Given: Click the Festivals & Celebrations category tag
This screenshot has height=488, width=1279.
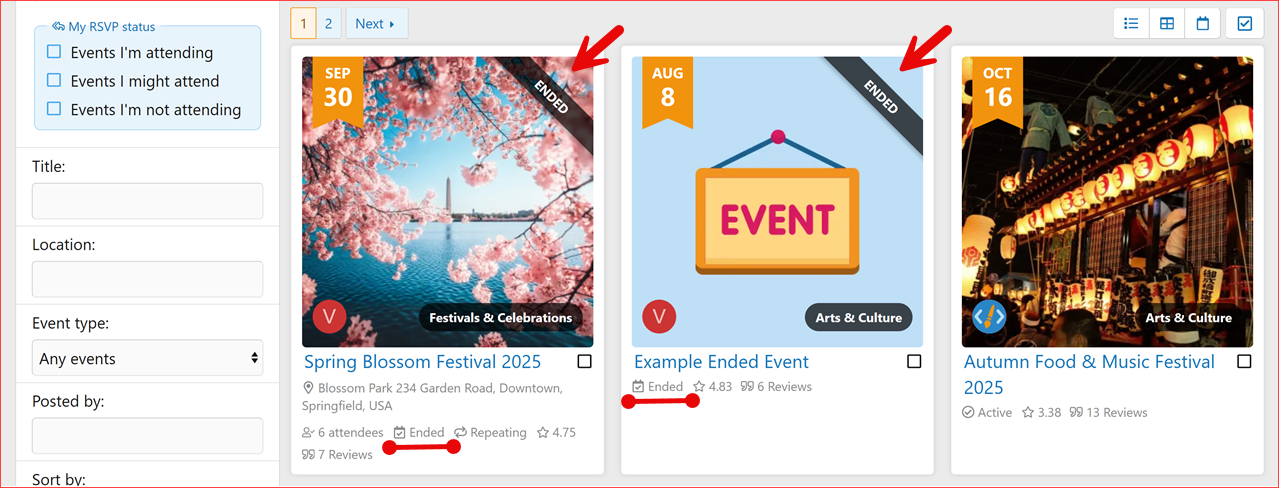Looking at the screenshot, I should pos(500,318).
